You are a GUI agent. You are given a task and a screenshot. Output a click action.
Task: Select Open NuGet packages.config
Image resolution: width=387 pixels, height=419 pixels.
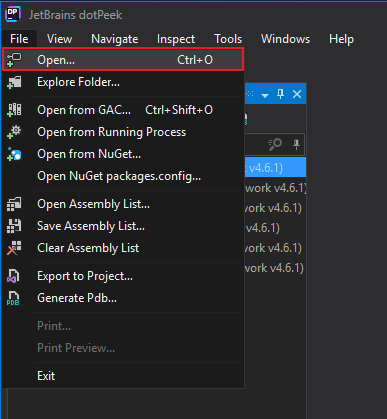point(123,176)
